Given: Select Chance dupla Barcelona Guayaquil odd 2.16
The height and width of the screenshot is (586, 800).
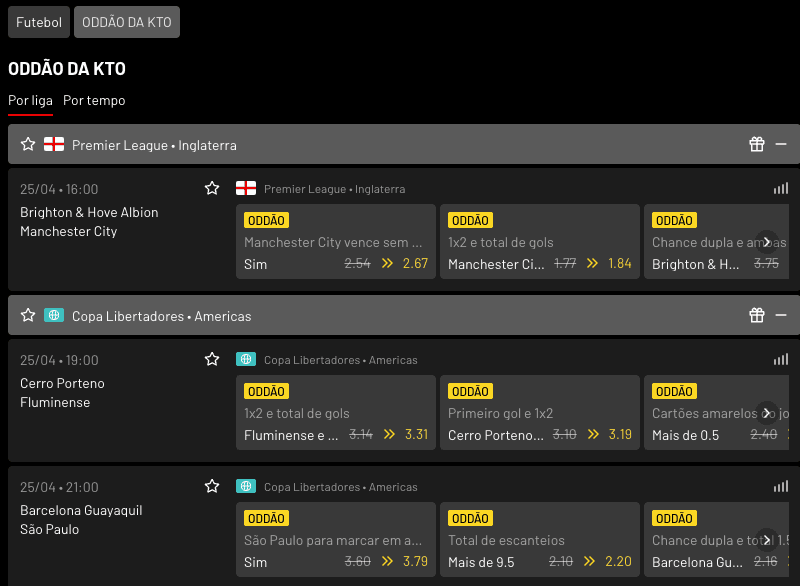Looking at the screenshot, I should (716, 539).
